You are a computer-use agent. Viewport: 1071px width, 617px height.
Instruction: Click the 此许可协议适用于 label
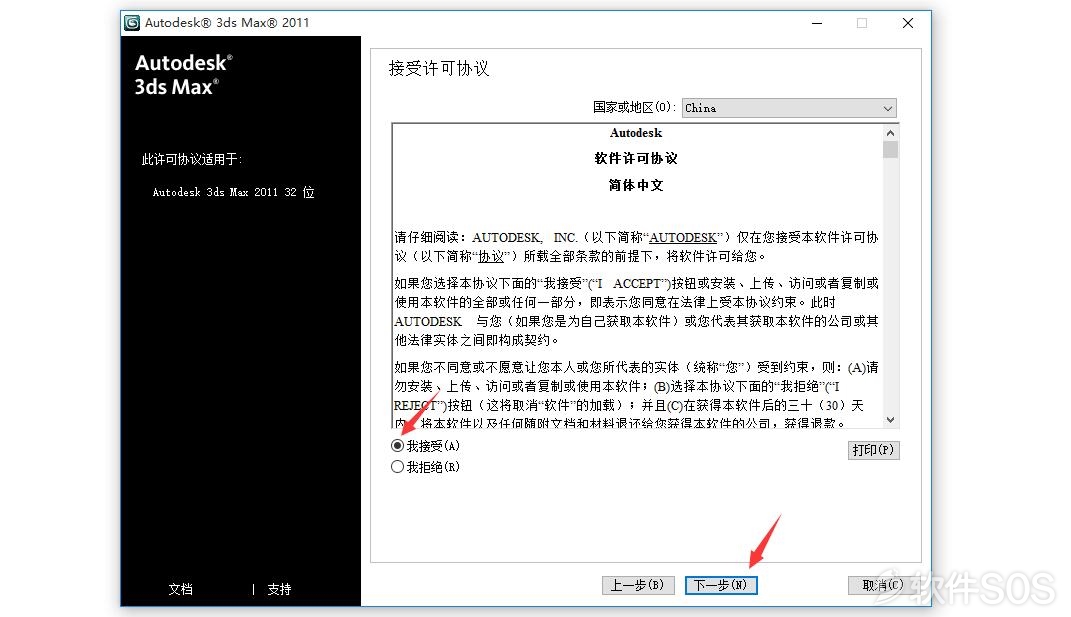pos(191,159)
